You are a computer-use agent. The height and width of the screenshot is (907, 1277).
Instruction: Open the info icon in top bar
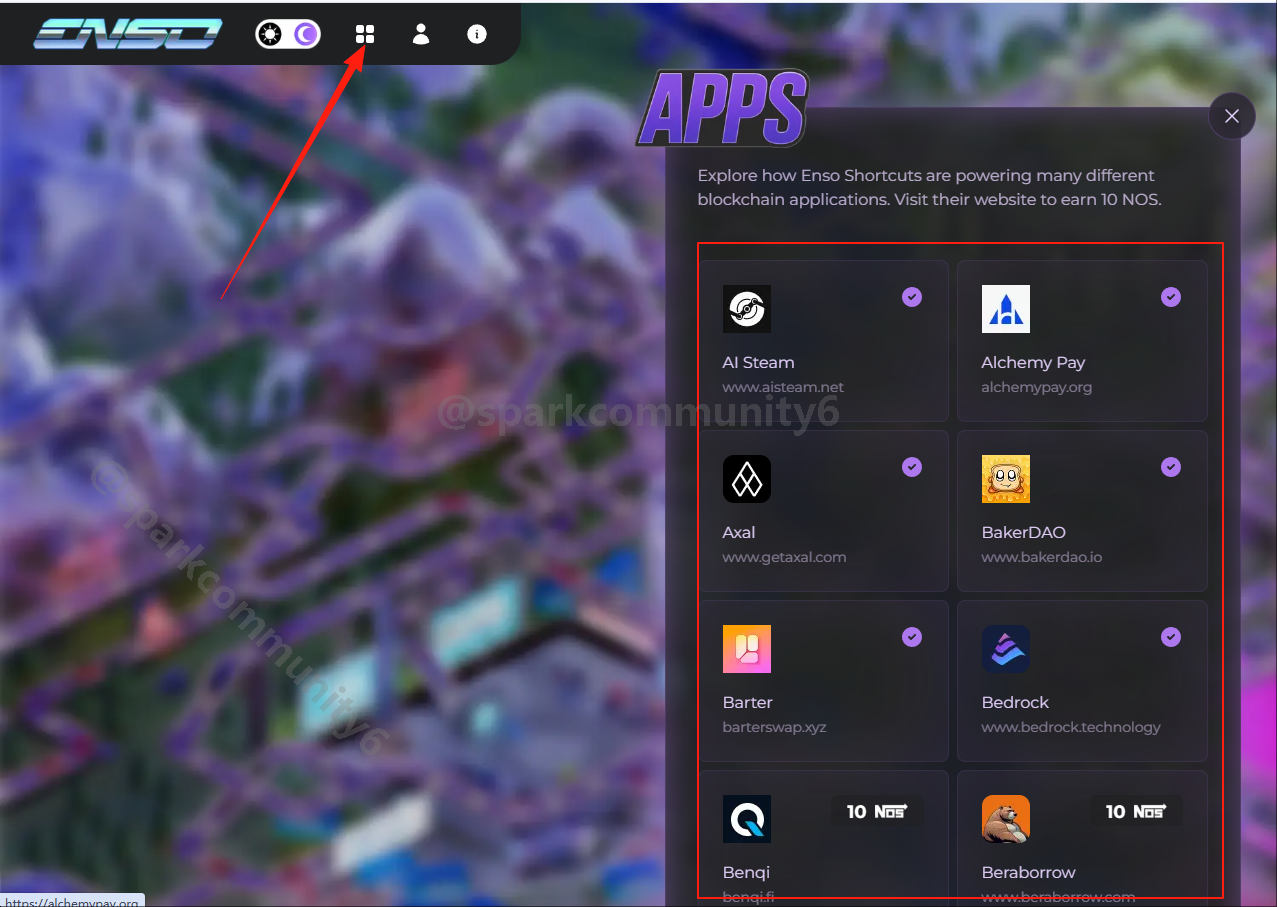pos(477,34)
